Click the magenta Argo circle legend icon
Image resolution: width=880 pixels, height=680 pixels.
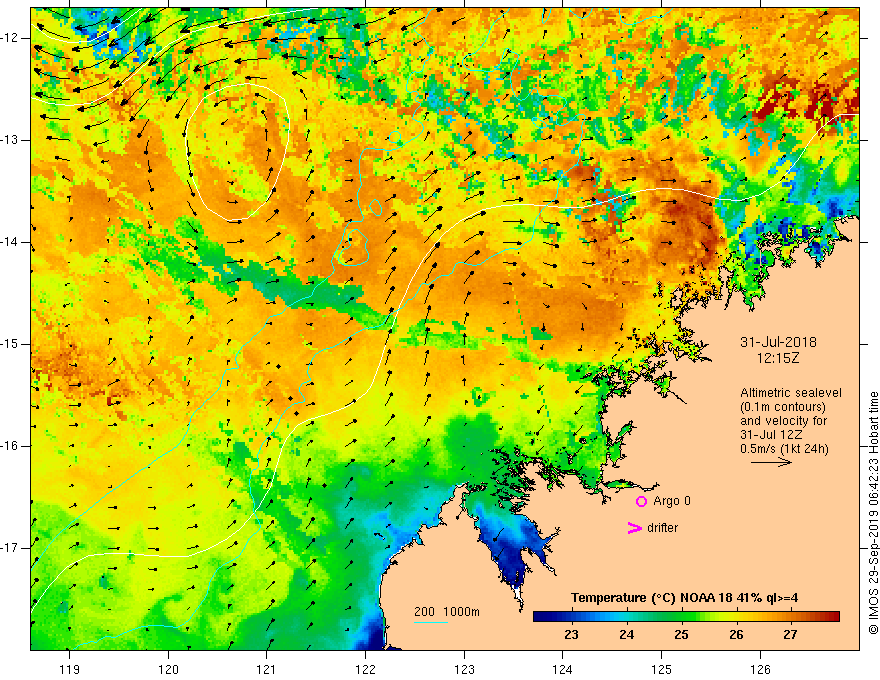[641, 501]
